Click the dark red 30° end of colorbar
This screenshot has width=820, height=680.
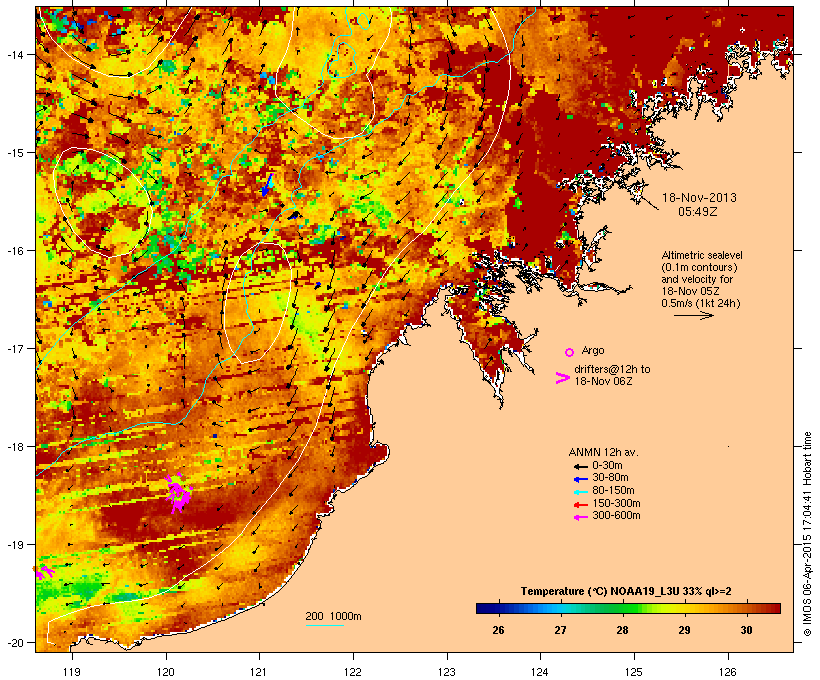tap(773, 608)
